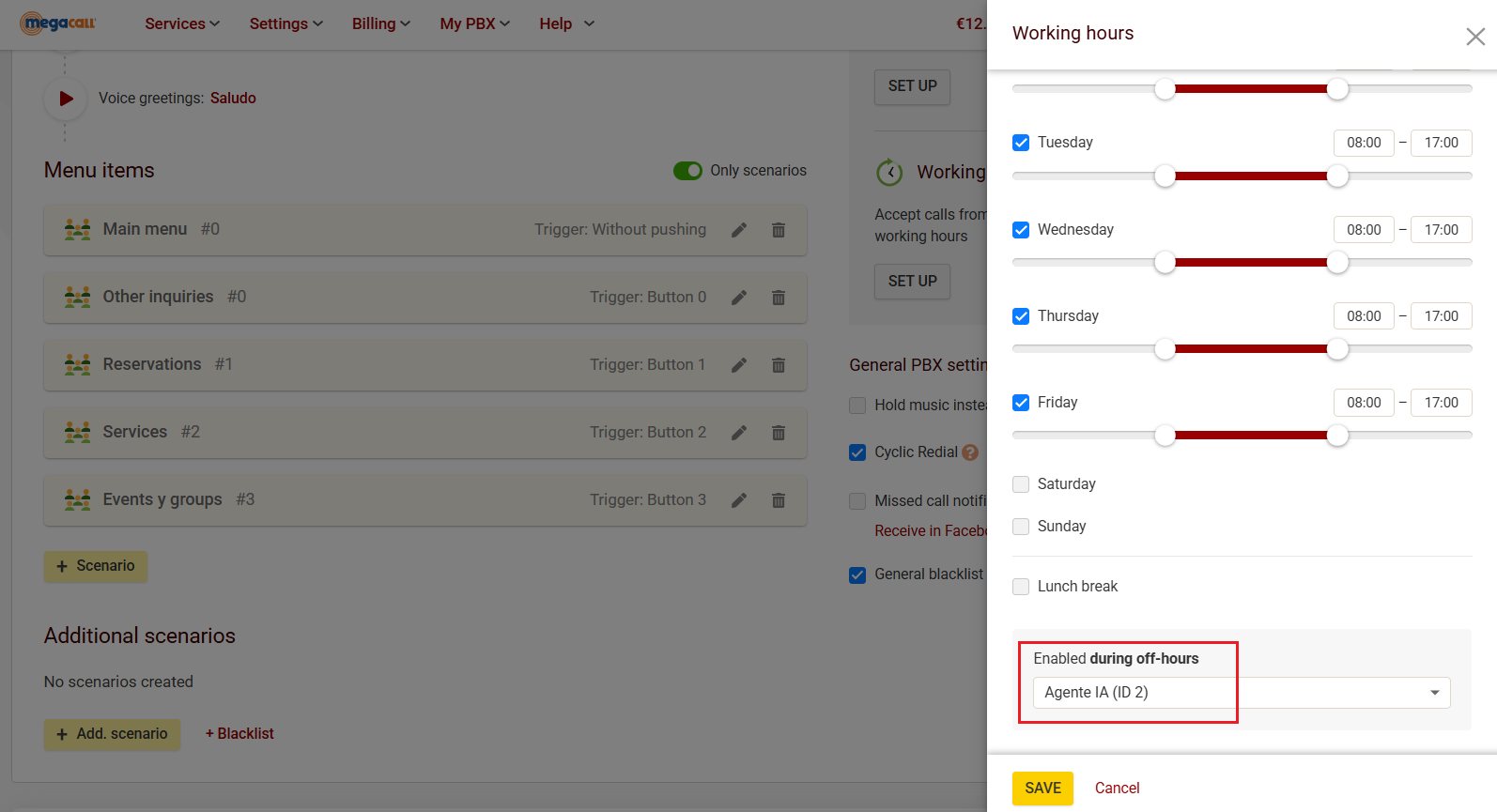
Task: Expand the Services menu
Action: point(182,23)
